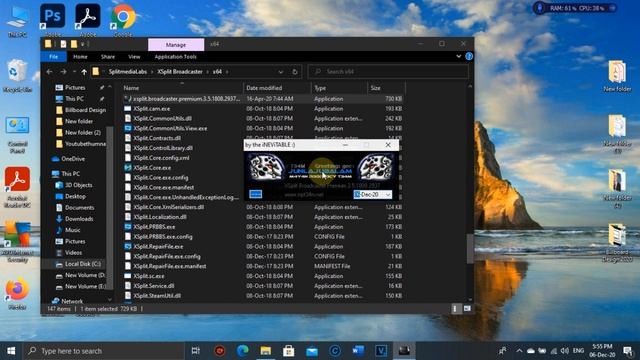The height and width of the screenshot is (360, 640).
Task: Sort by Size column header
Action: [386, 88]
